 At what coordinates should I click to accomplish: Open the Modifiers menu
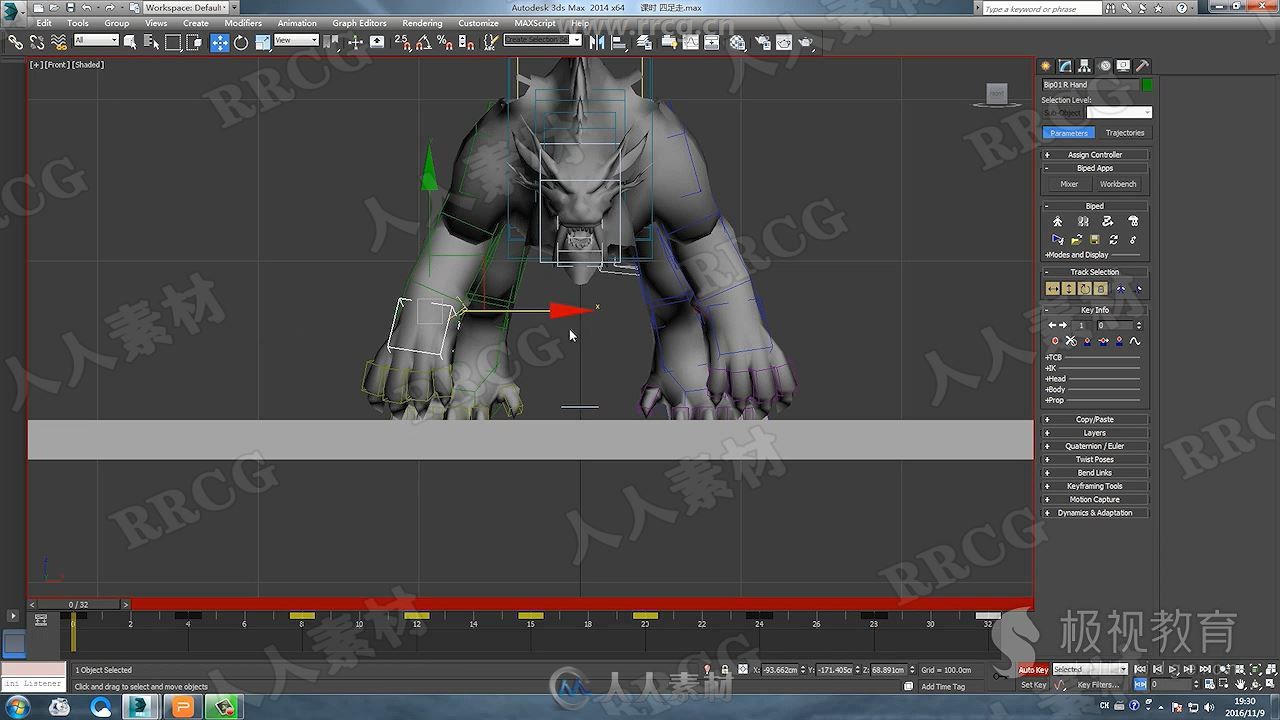click(243, 23)
